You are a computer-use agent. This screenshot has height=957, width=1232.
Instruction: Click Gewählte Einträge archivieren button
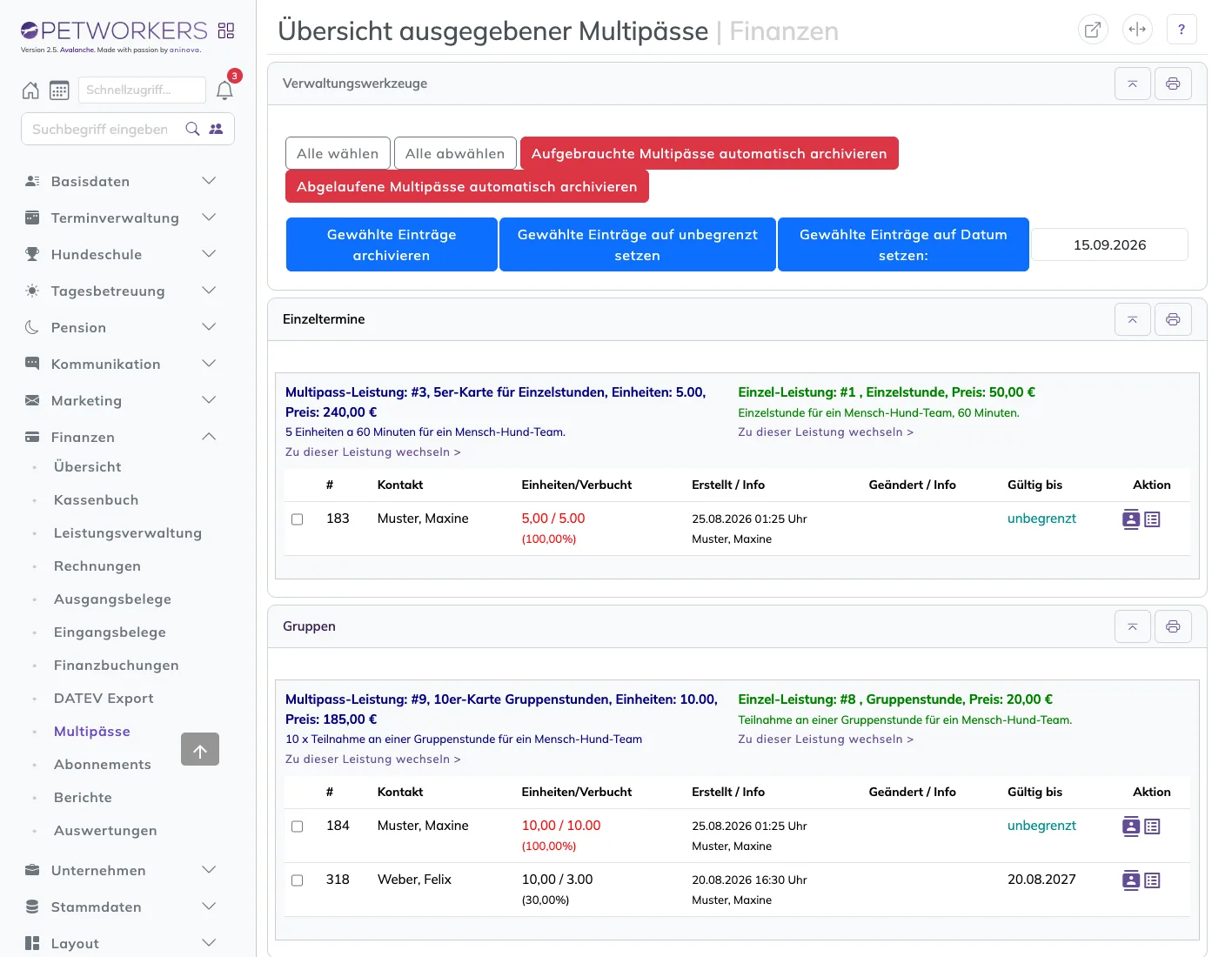coord(392,244)
